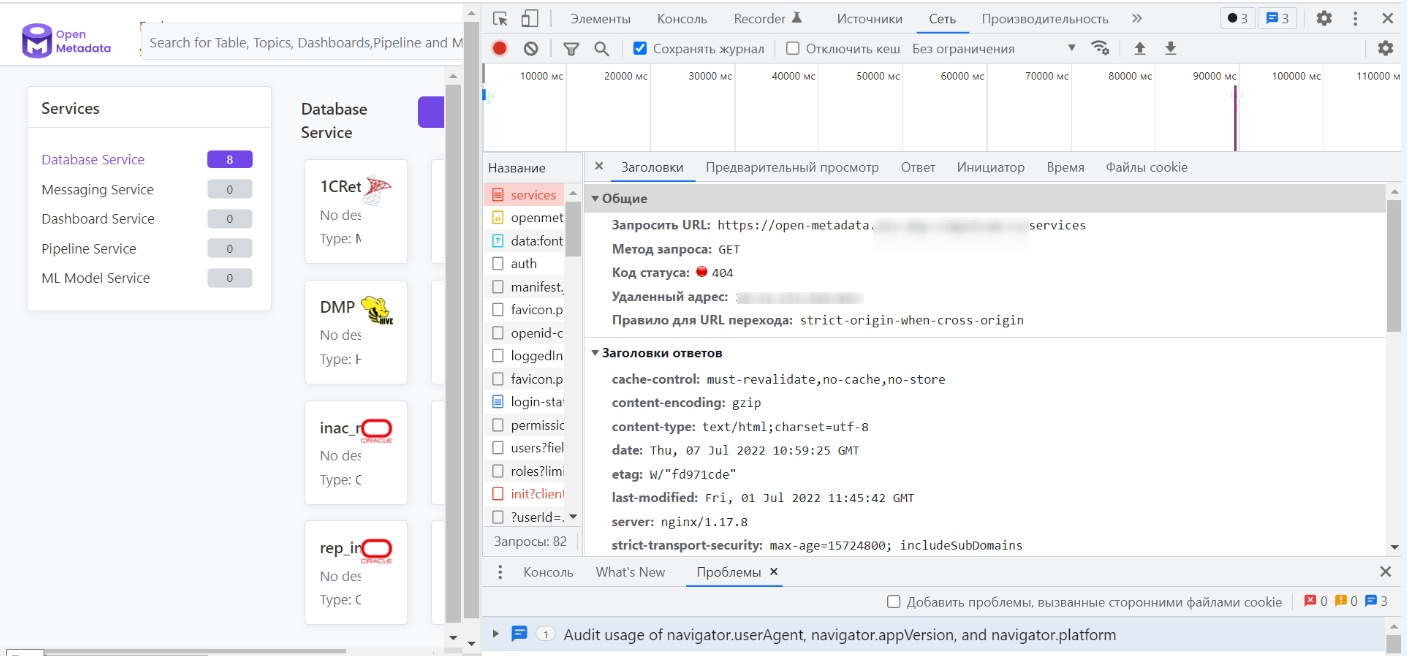Open the Консоль drawer tab

coord(548,572)
